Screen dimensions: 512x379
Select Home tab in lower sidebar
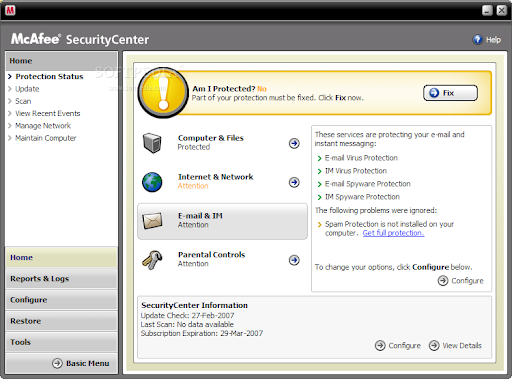(61, 257)
